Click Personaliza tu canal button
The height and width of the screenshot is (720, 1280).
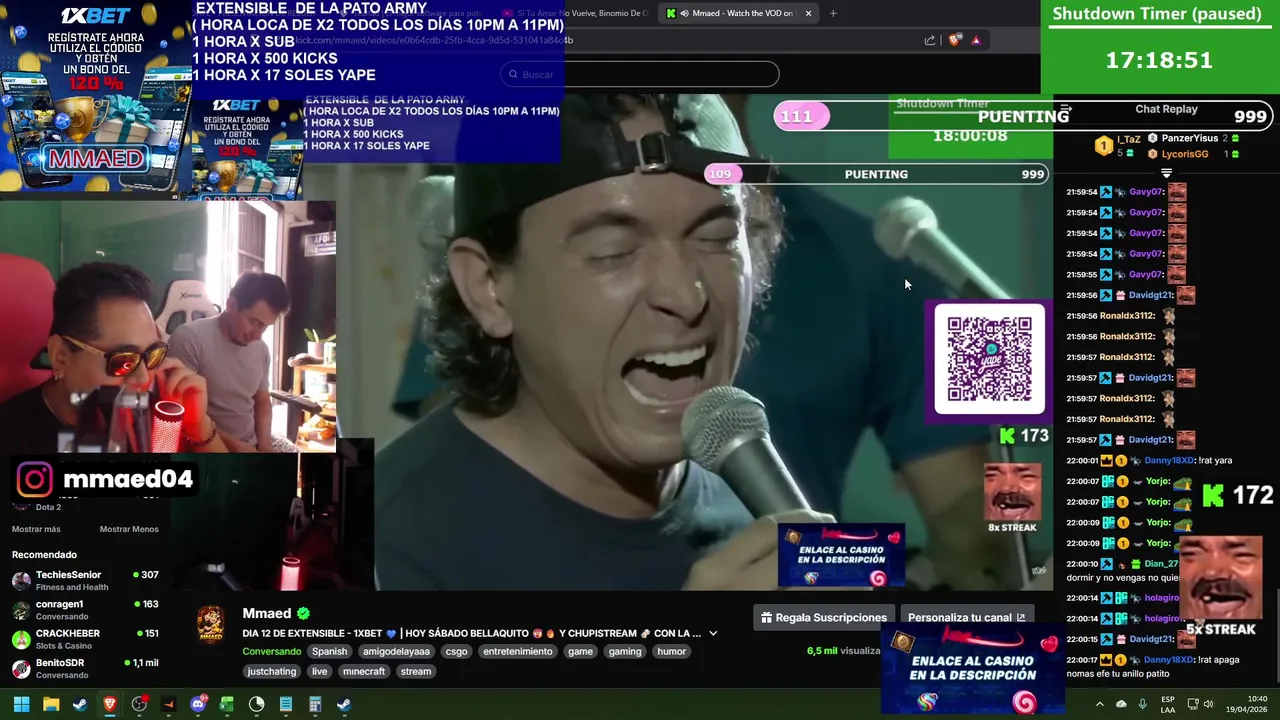click(x=965, y=617)
